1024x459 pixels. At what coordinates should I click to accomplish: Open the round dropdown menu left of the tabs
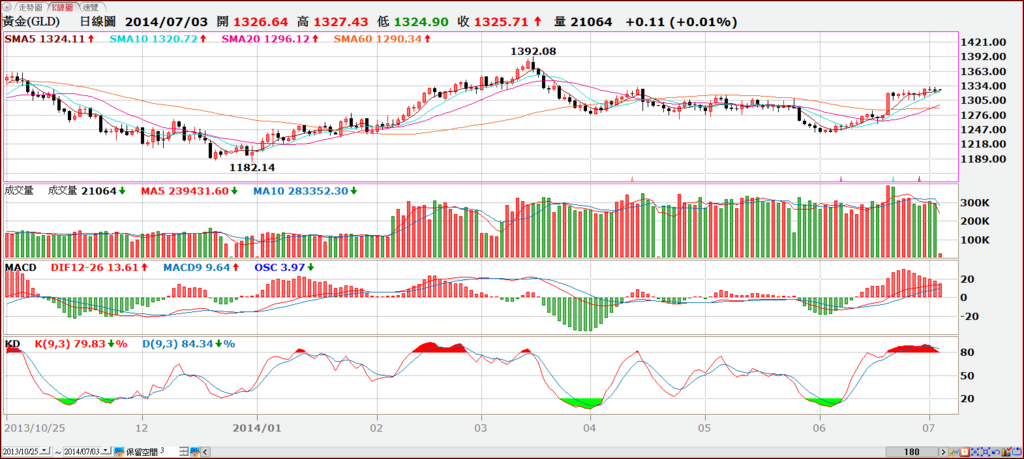[x=6, y=6]
